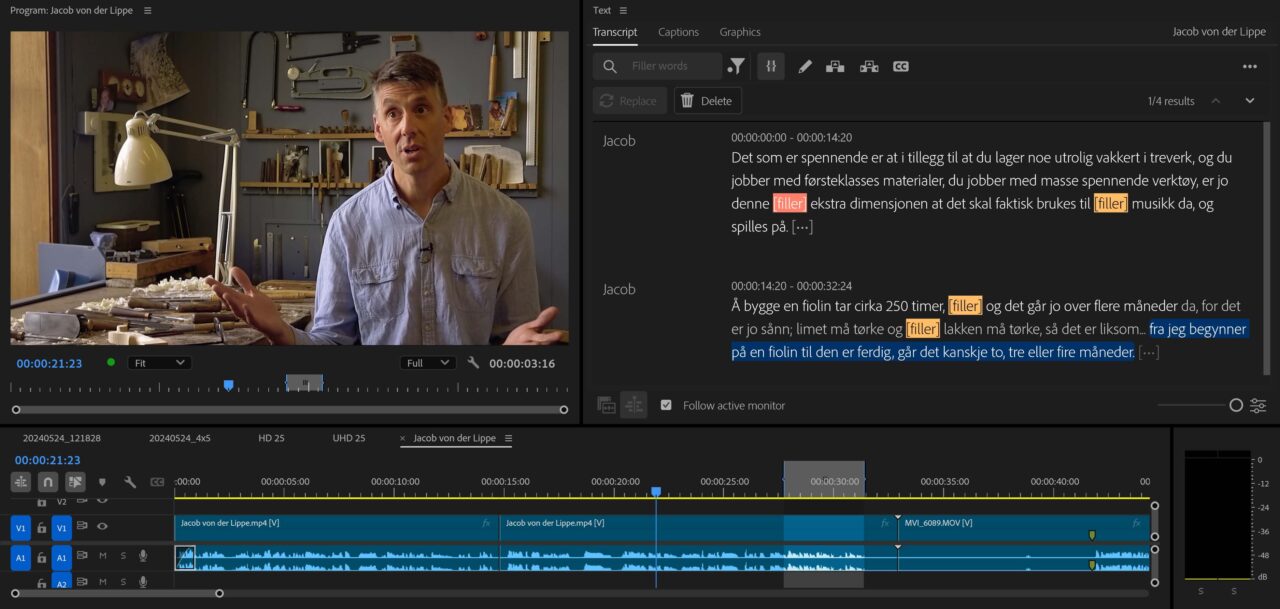Viewport: 1280px width, 609px height.
Task: Toggle track lock on A1
Action: [x=41, y=556]
